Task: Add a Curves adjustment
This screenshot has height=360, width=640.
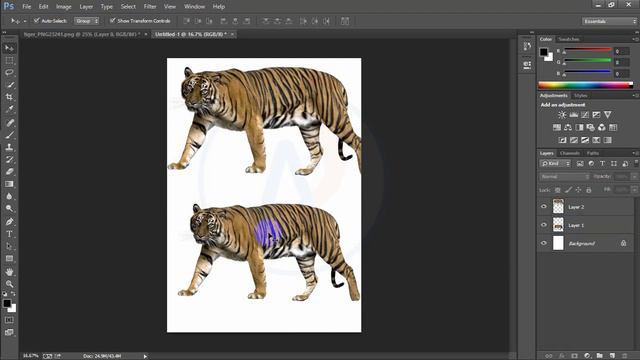Action: 585,115
